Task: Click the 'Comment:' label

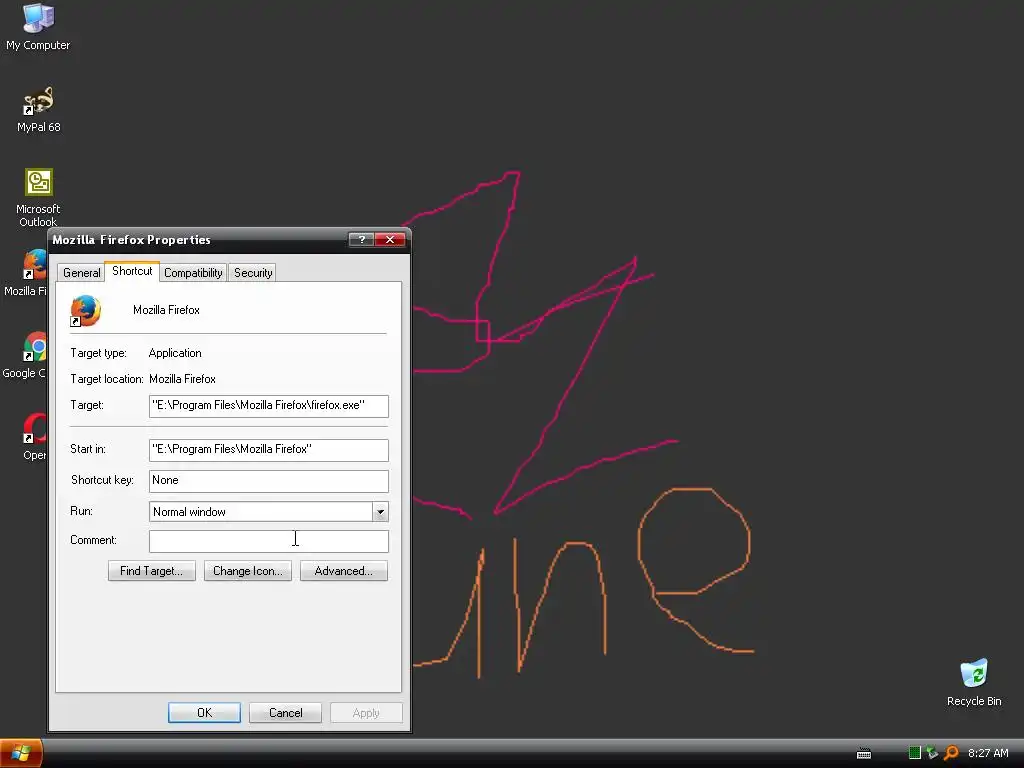Action: click(93, 540)
